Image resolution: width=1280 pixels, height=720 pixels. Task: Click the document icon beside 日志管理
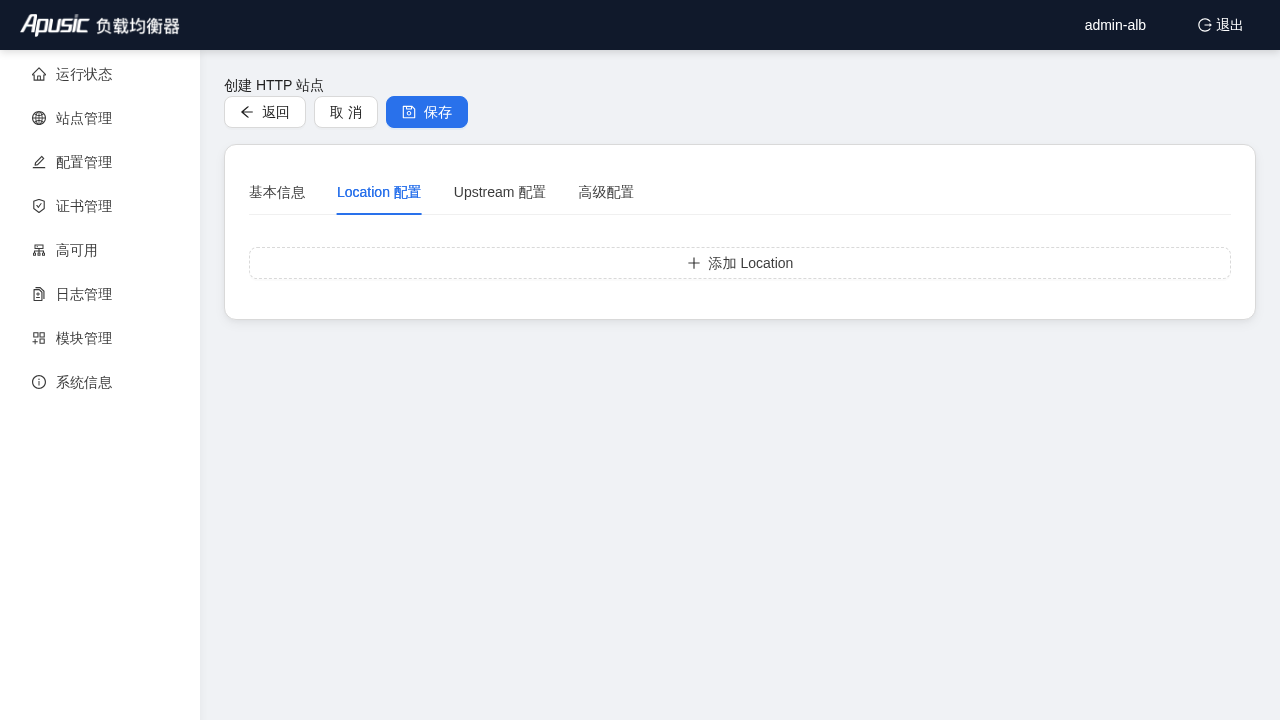tap(39, 294)
